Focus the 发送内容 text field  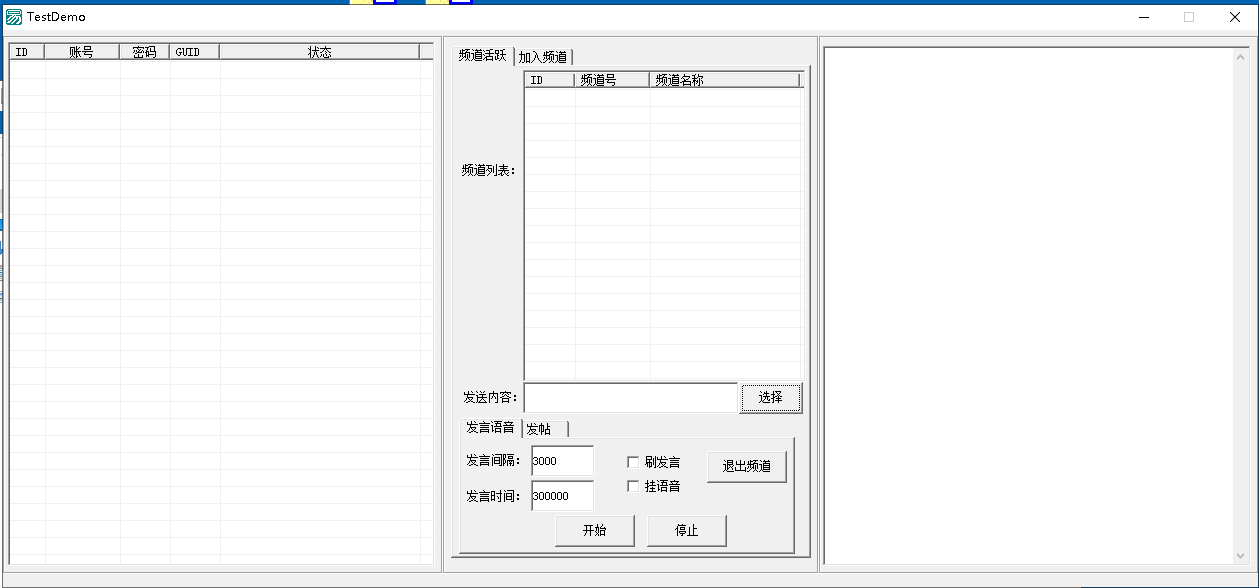630,398
